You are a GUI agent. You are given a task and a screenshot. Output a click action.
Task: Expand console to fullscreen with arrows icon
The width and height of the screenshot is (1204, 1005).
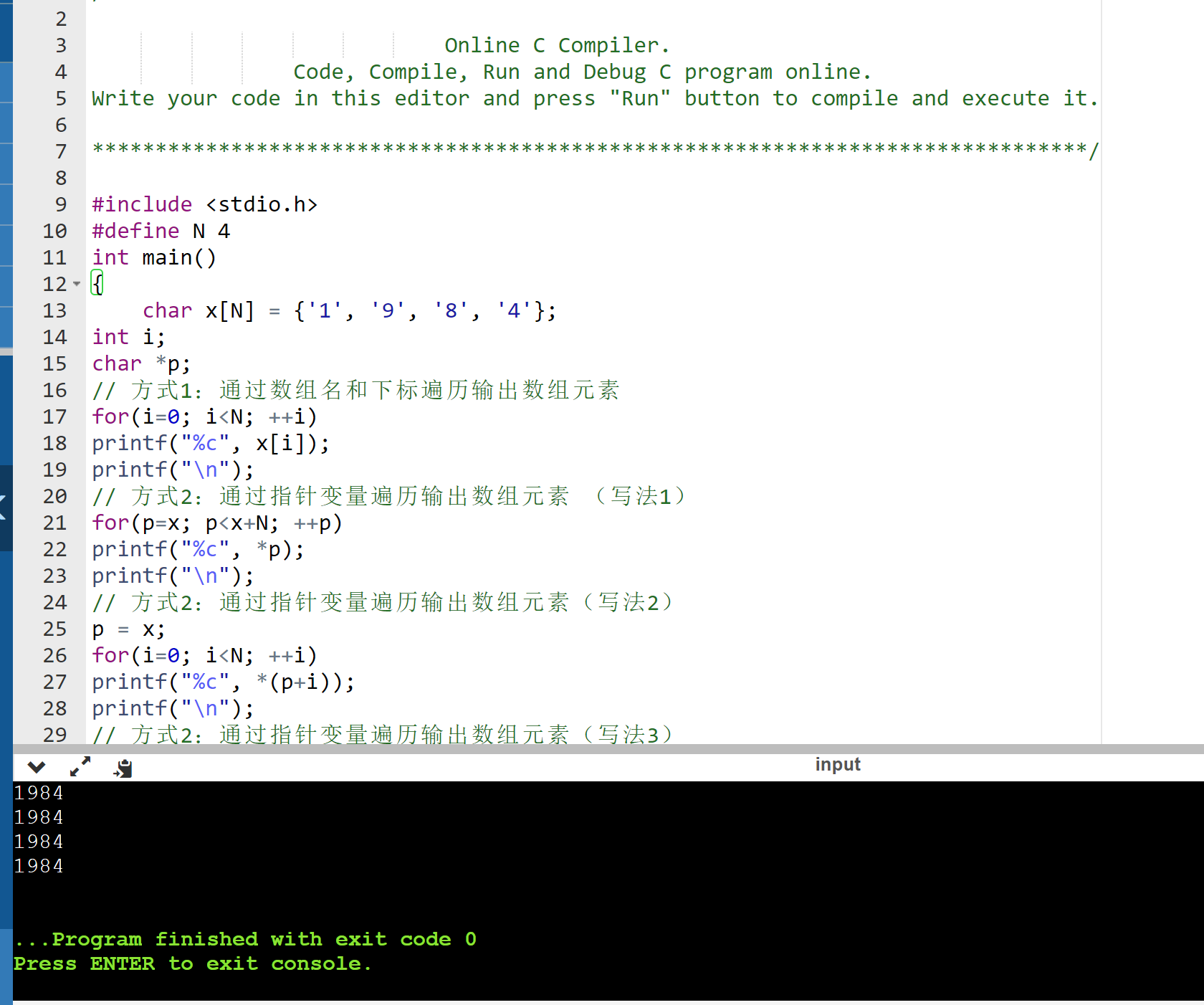click(x=80, y=767)
